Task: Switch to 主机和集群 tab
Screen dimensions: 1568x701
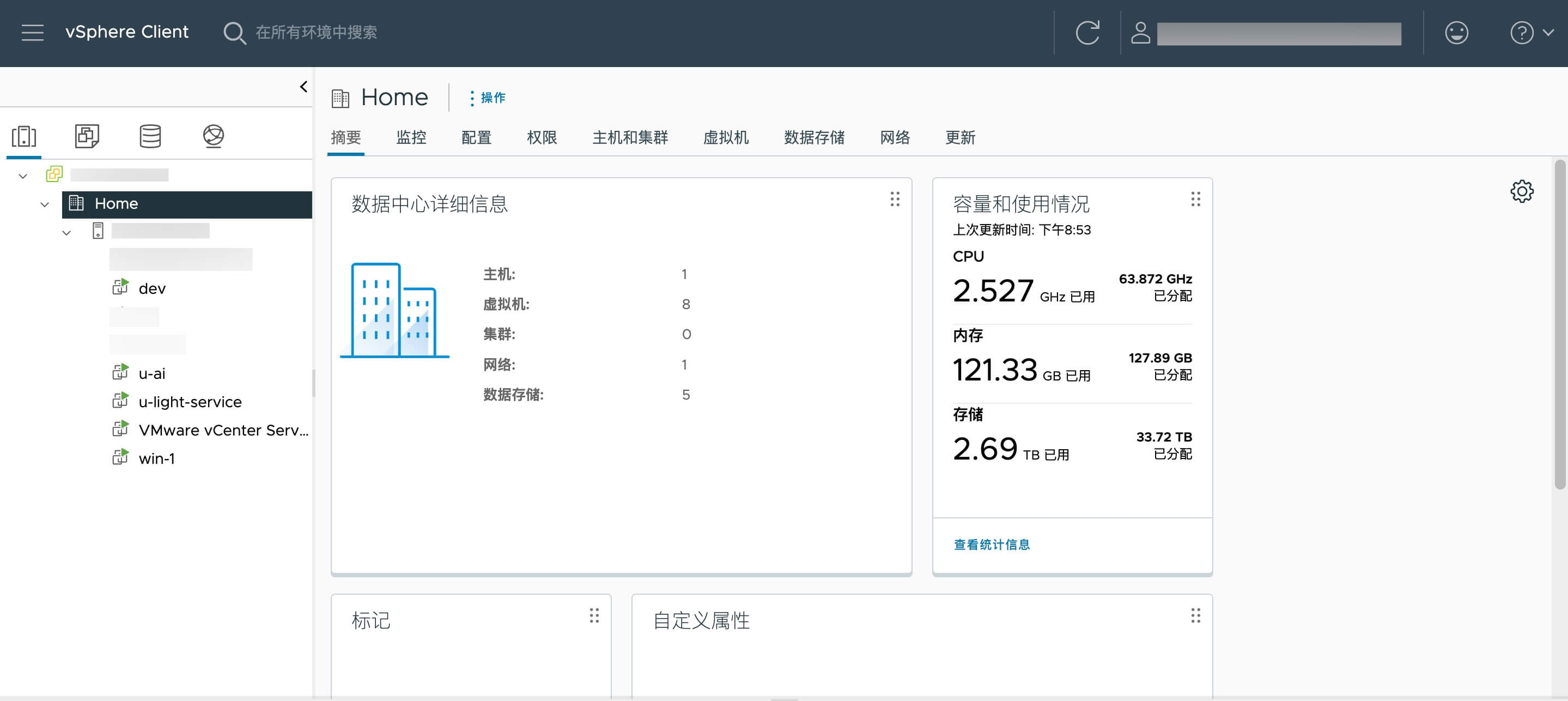Action: point(630,138)
